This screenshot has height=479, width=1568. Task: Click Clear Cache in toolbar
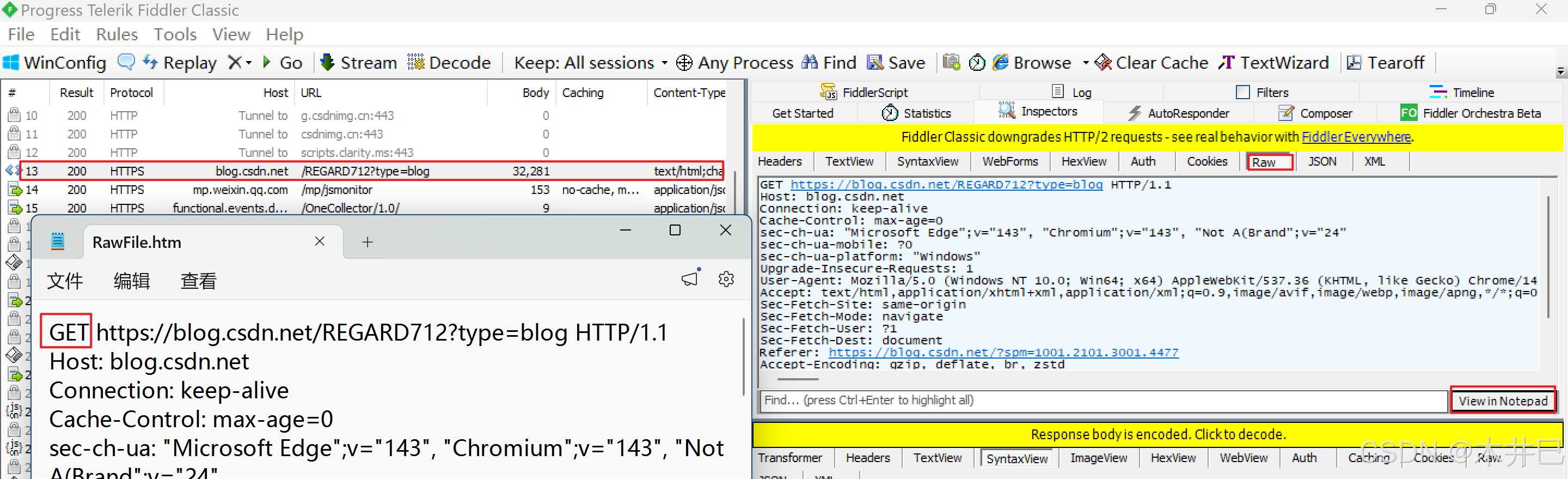1151,63
